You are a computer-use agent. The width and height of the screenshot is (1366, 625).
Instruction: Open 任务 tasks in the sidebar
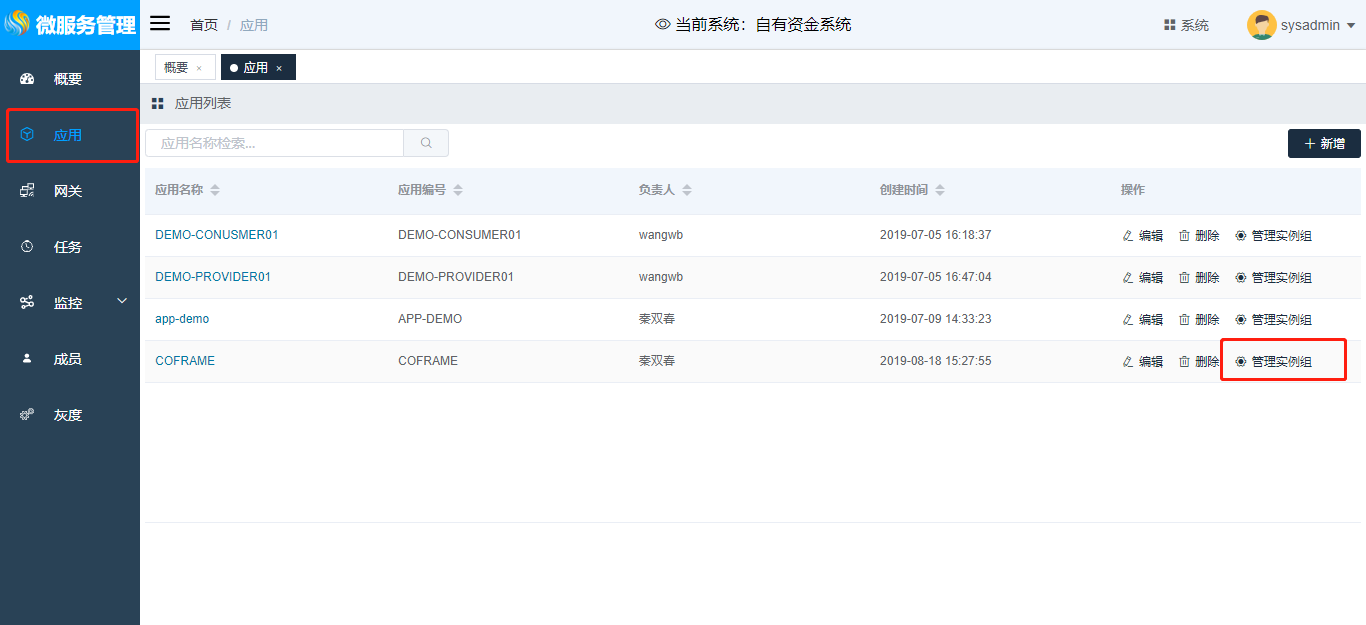(x=68, y=247)
